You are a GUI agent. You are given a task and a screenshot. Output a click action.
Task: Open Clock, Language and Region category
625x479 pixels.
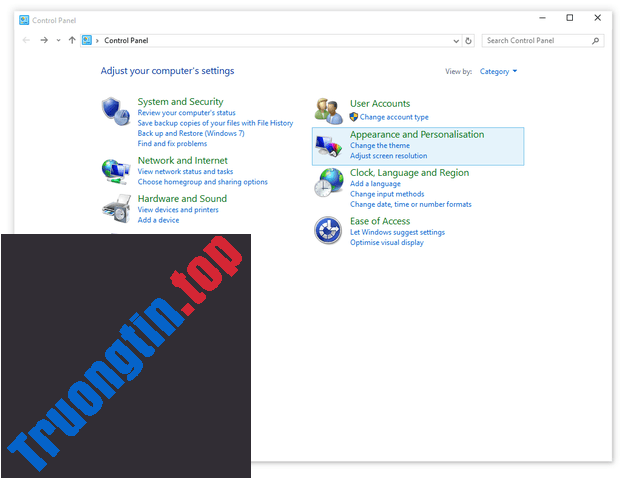click(x=409, y=173)
